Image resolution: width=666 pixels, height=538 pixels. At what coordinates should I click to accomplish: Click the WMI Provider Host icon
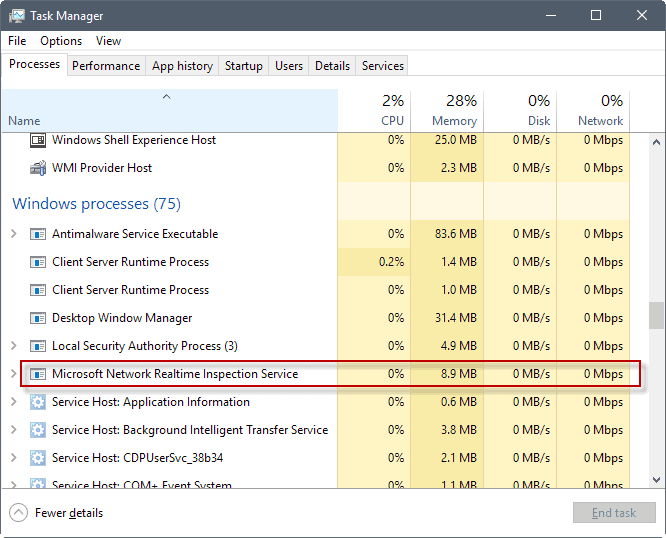(x=38, y=168)
